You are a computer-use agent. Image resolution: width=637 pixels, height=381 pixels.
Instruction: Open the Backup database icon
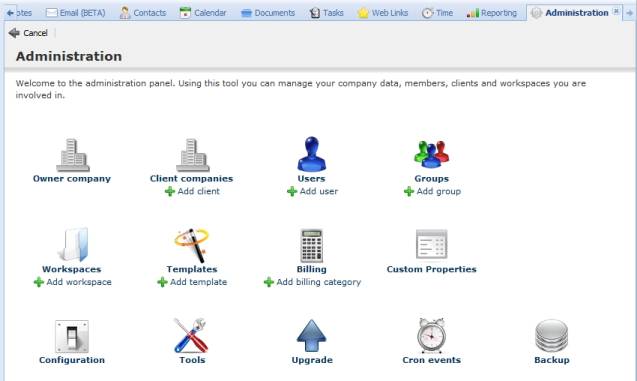551,336
